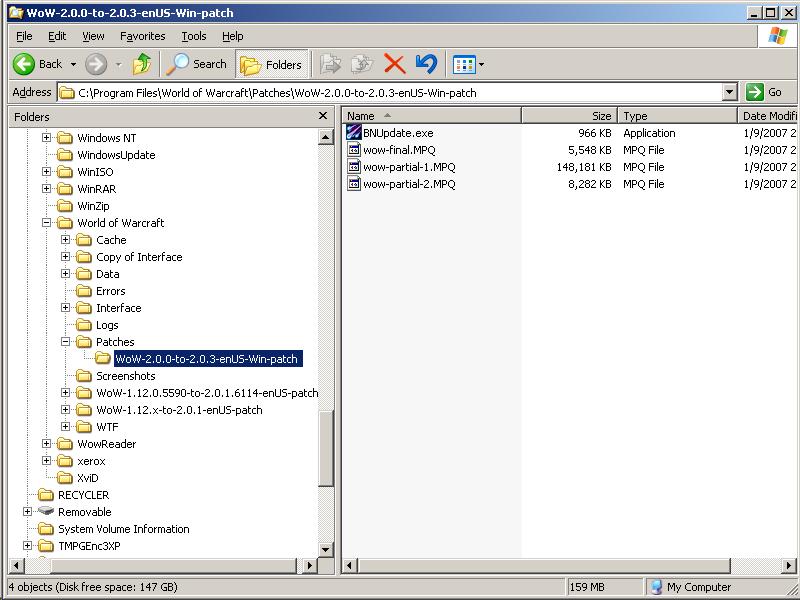Open the File menu
The image size is (800, 600).
click(x=24, y=36)
